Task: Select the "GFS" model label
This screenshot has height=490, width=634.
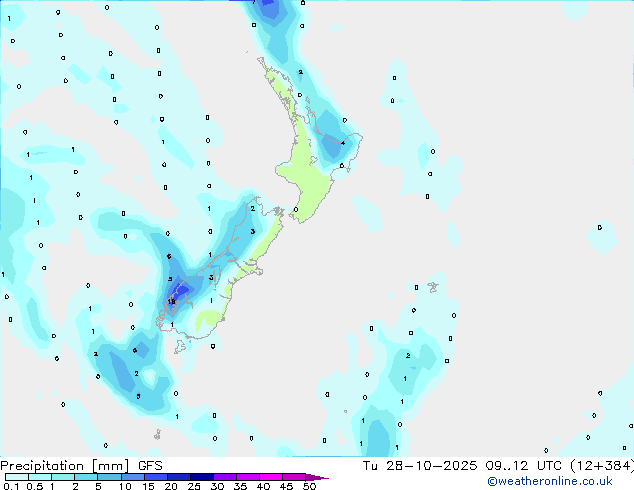Action: click(150, 466)
